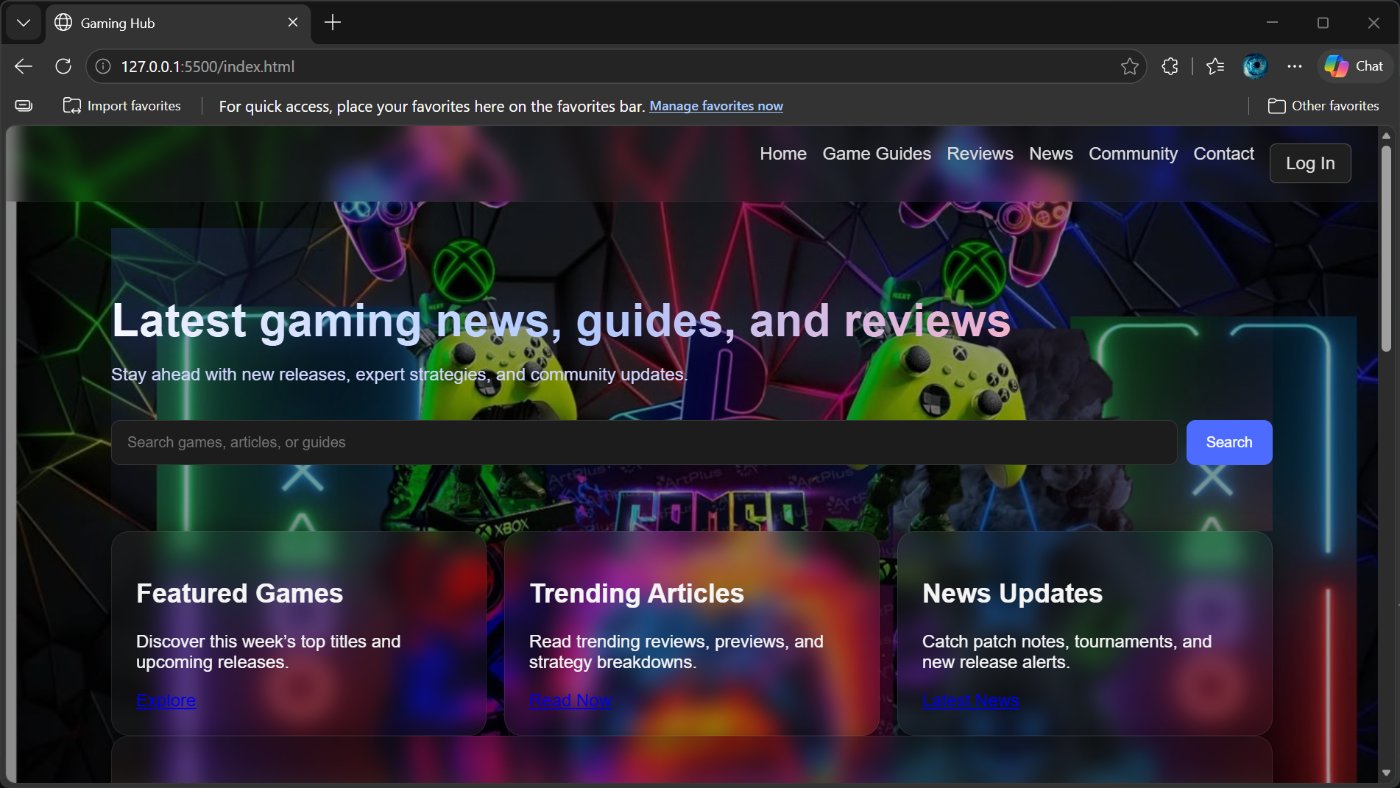Open the Manage favorites now link

[716, 106]
